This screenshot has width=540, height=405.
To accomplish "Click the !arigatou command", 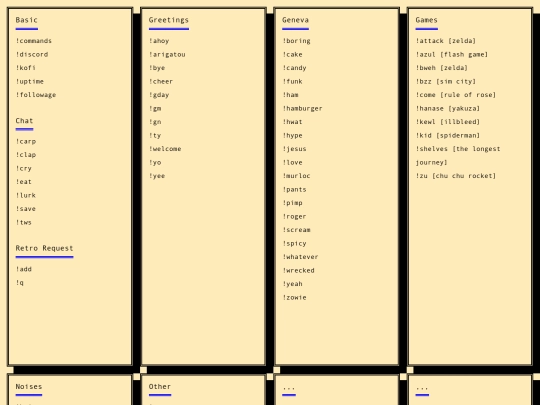I will click(x=167, y=54).
